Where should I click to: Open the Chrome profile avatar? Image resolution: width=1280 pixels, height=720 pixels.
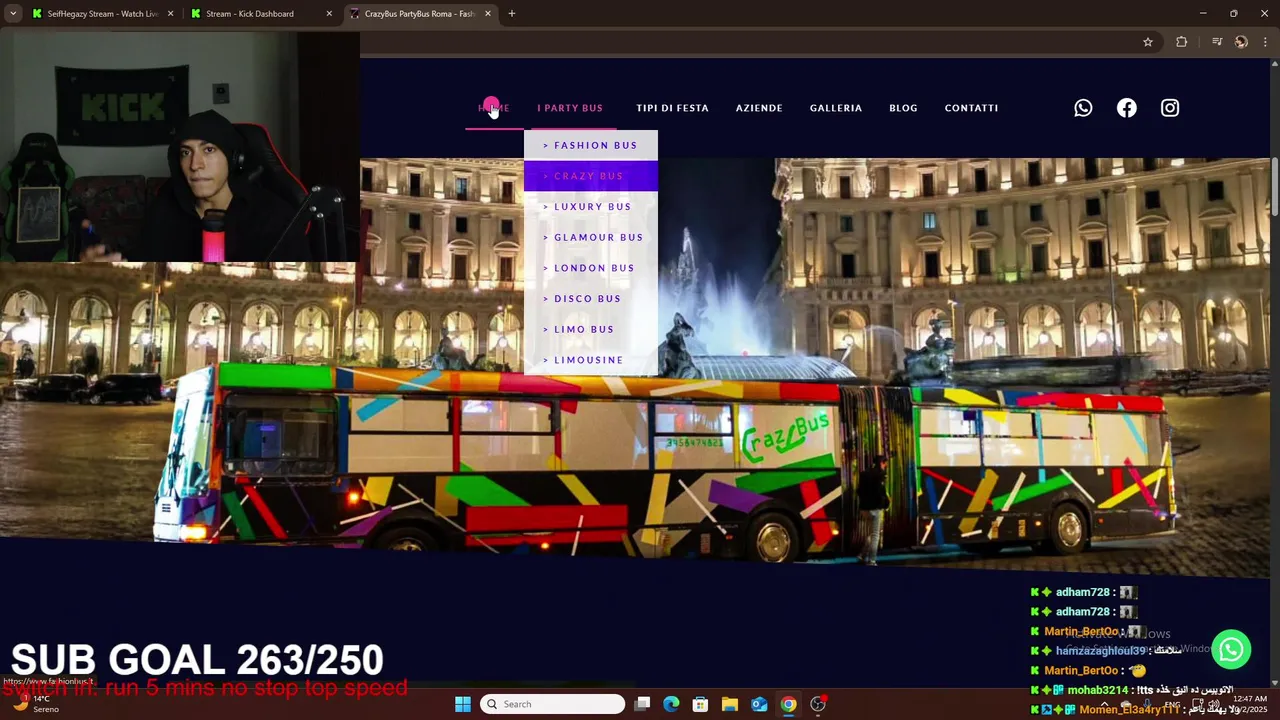click(x=1241, y=42)
